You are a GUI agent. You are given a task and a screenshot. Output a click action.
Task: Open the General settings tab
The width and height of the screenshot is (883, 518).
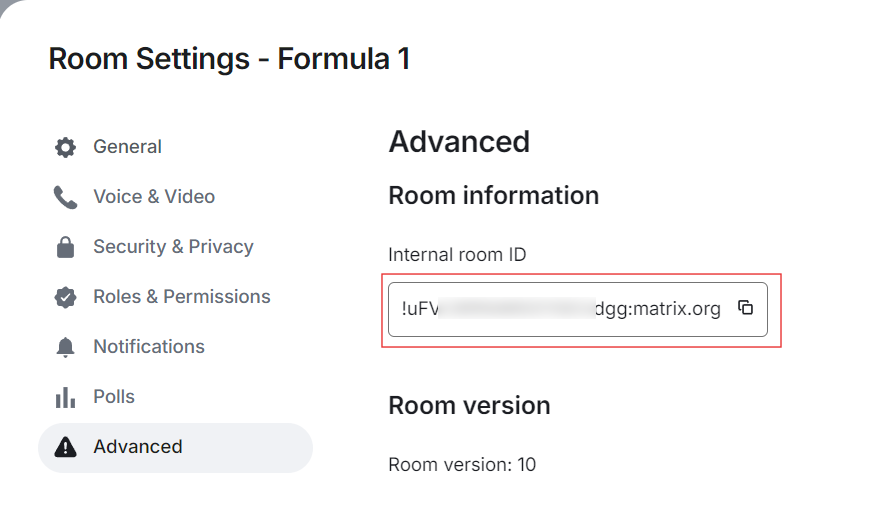pos(127,147)
